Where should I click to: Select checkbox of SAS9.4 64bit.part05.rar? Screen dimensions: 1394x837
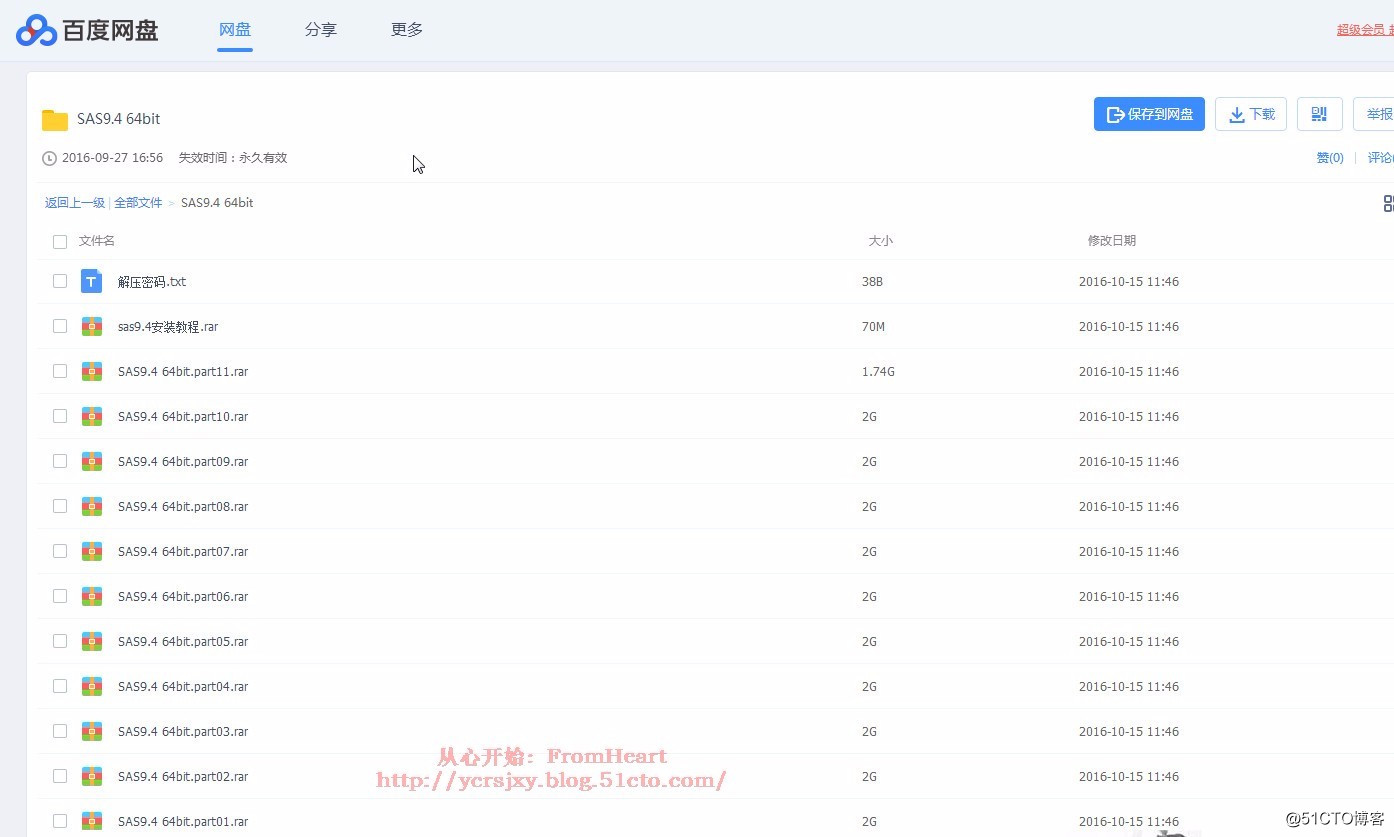coord(60,641)
